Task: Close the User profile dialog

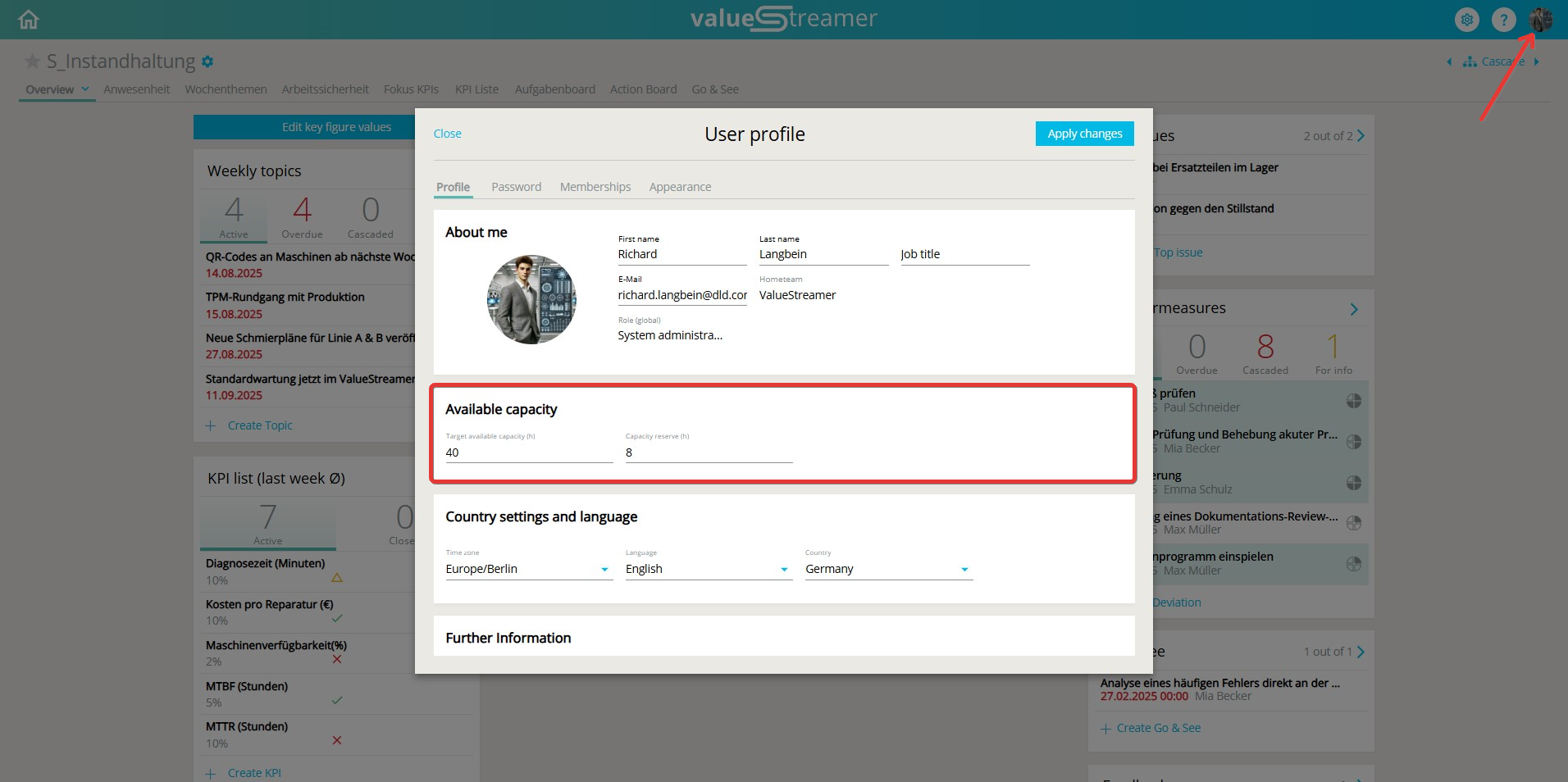Action: (447, 134)
